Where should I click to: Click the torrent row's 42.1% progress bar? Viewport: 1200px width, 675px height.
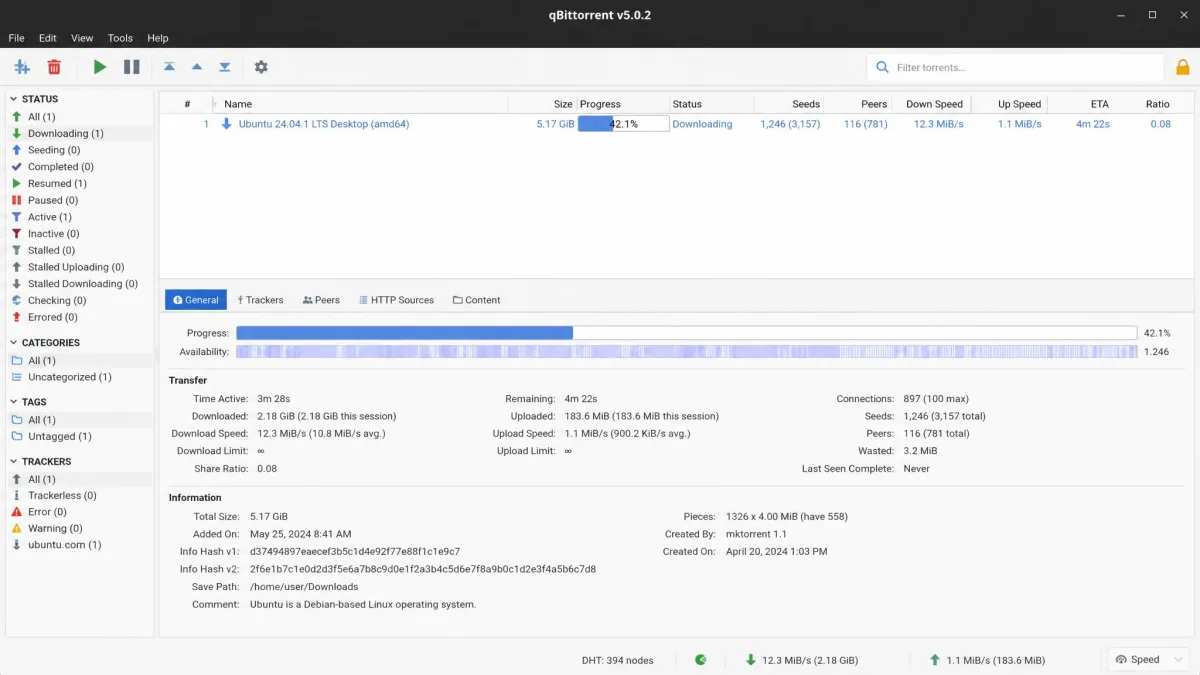623,124
